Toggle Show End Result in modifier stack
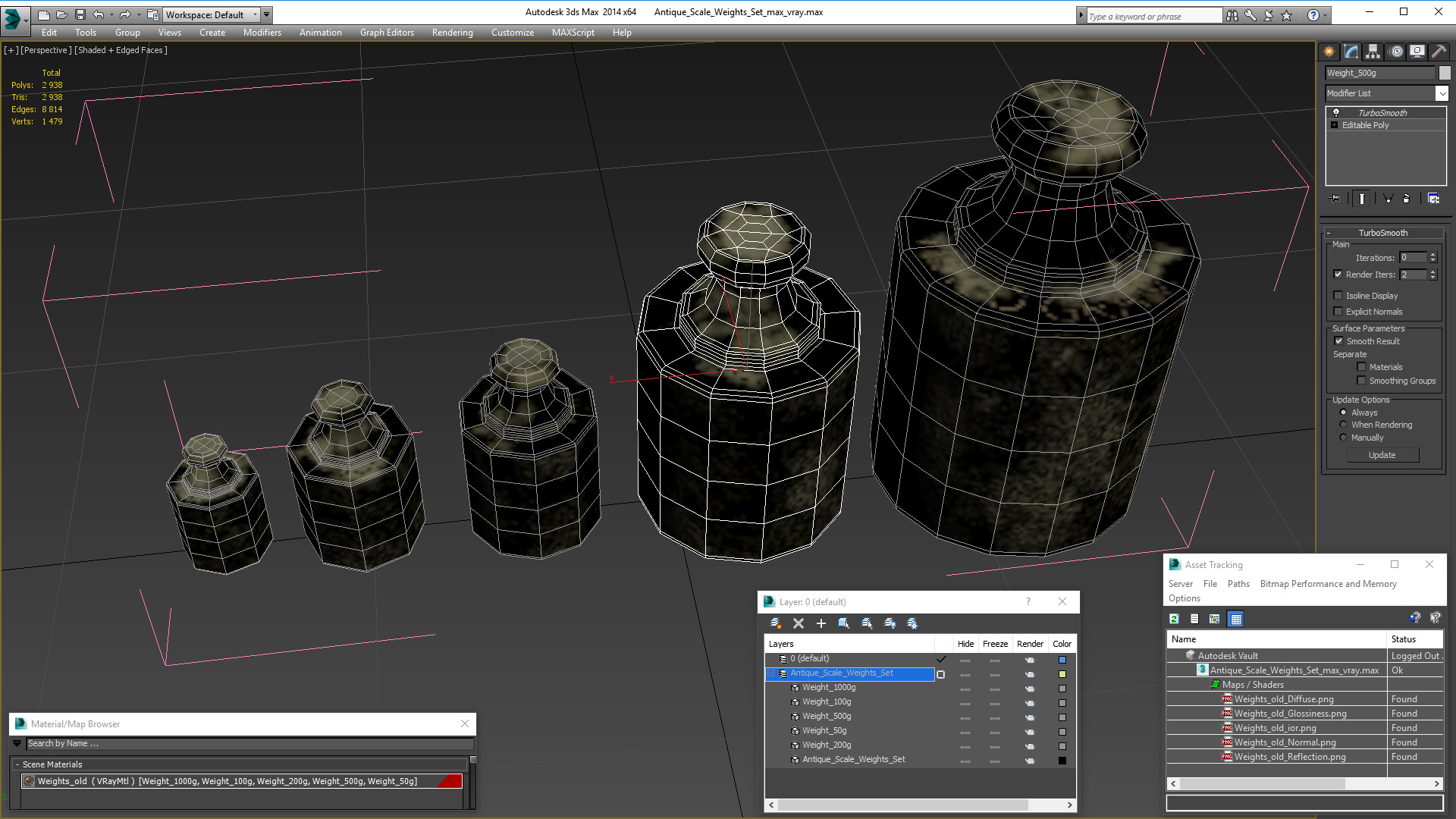This screenshot has height=819, width=1456. click(x=1362, y=198)
